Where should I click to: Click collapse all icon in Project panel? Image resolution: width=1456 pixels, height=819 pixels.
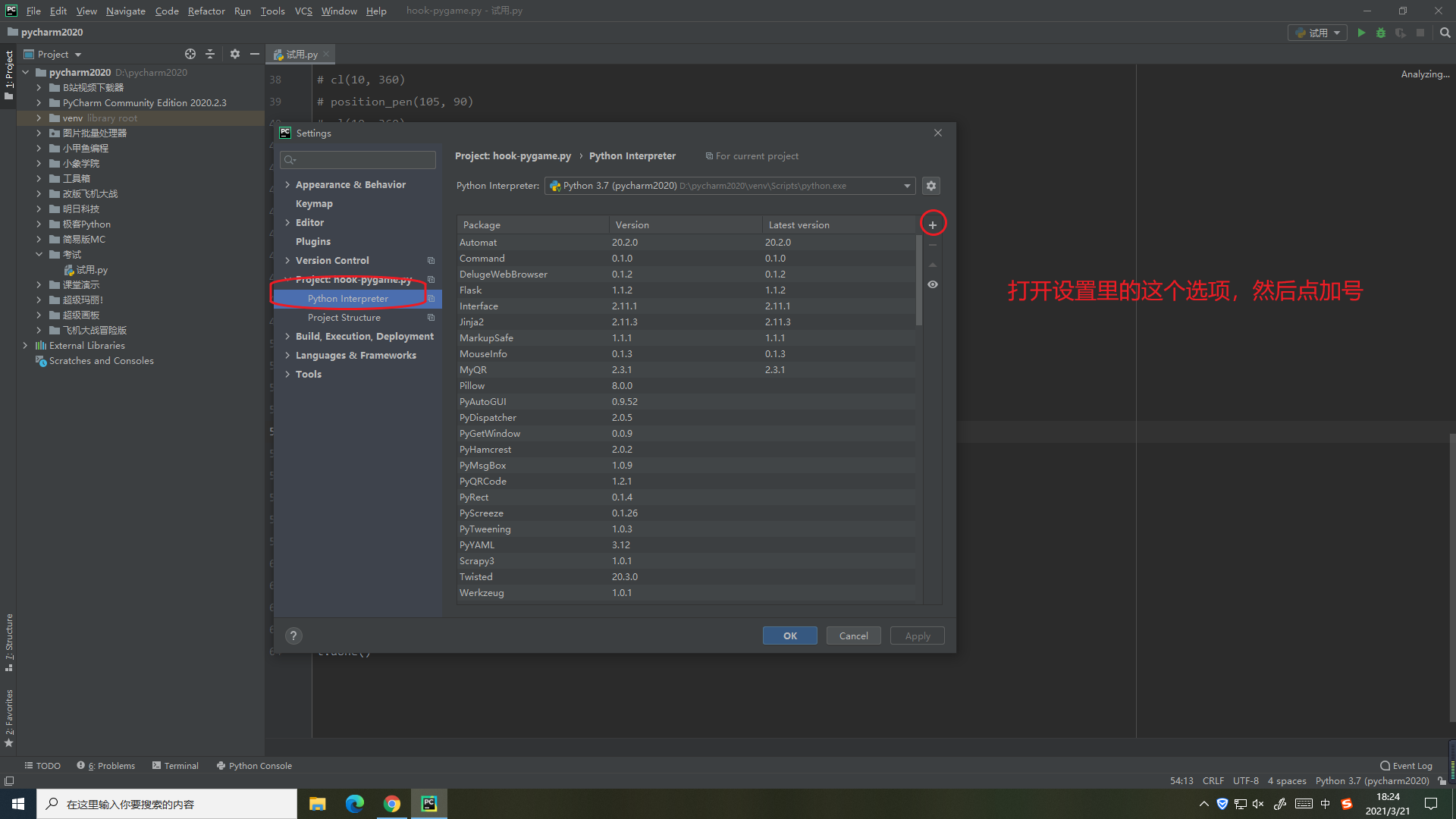click(210, 54)
